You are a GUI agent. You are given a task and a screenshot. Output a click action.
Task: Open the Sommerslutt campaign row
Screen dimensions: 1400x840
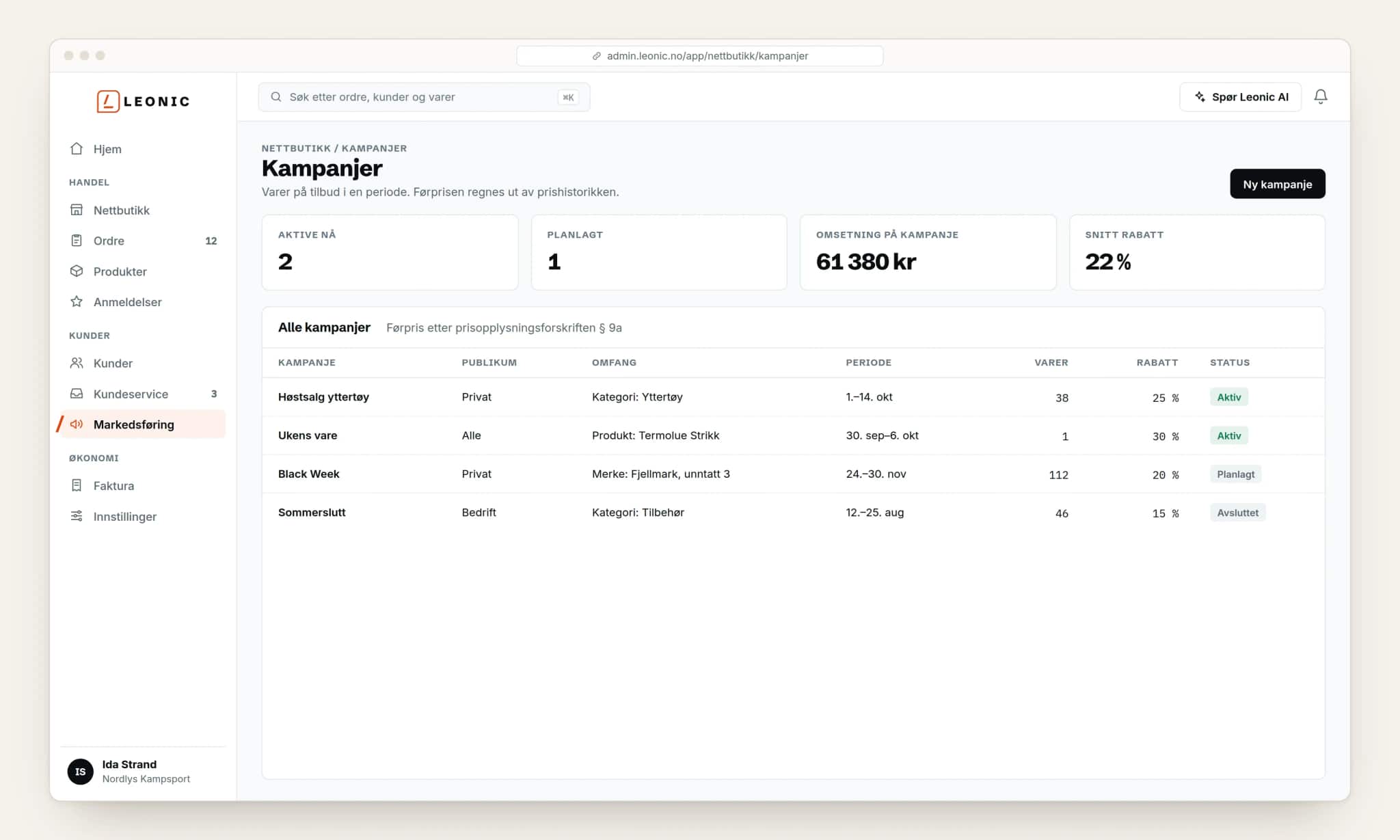click(x=793, y=512)
